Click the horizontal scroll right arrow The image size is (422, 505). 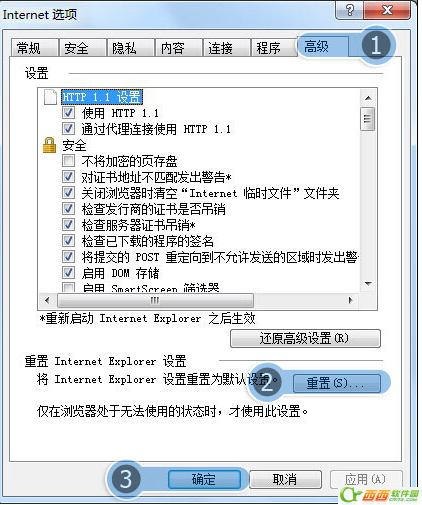tap(350, 300)
